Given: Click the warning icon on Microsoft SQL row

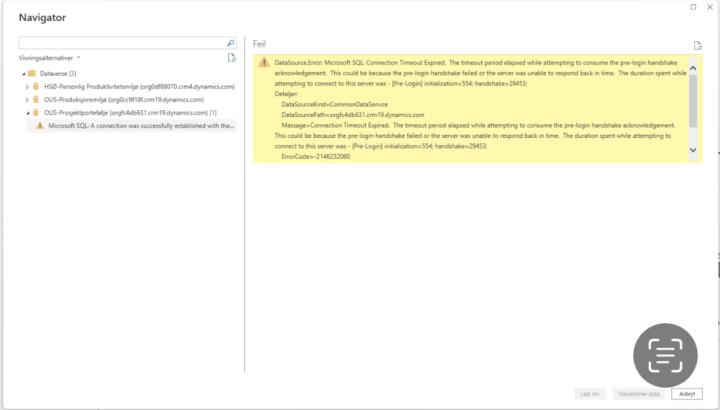Looking at the screenshot, I should 40,125.
